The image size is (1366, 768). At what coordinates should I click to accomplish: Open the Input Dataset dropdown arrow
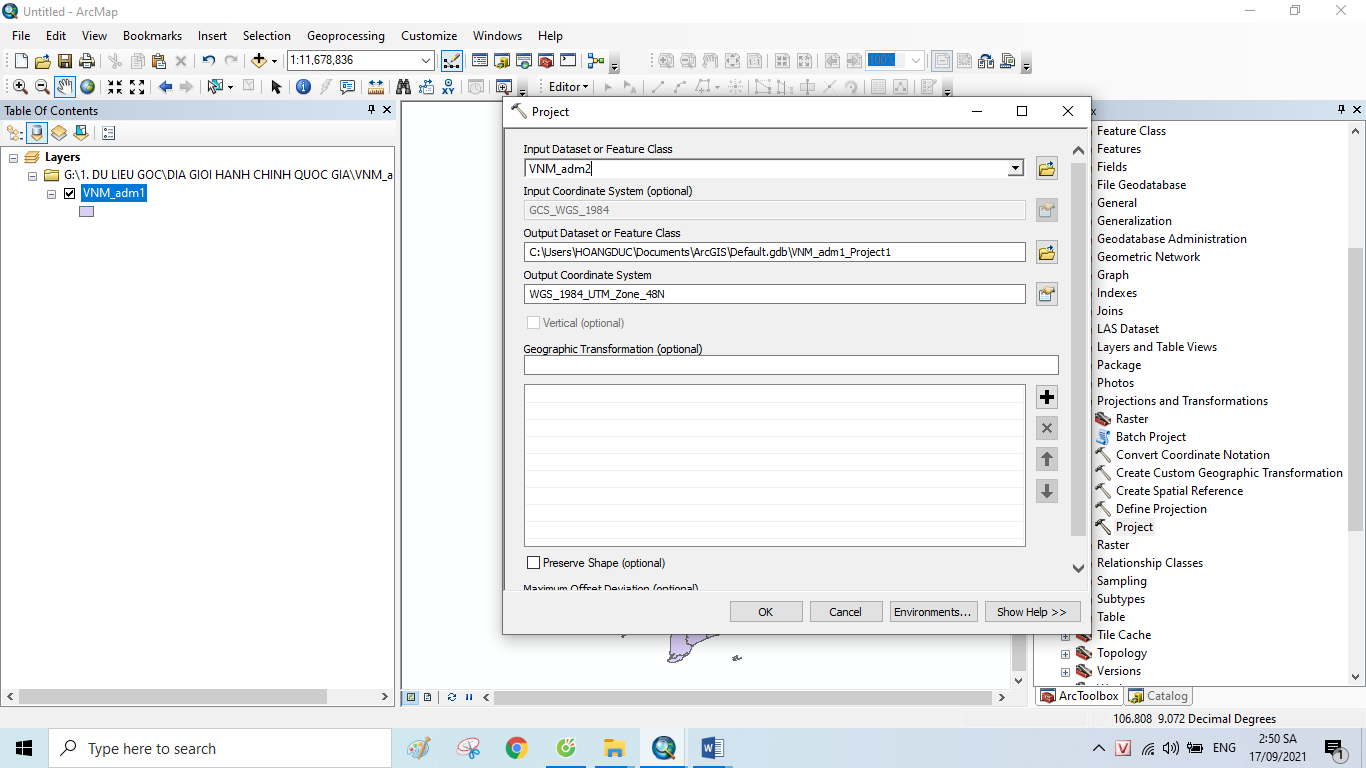point(1016,168)
